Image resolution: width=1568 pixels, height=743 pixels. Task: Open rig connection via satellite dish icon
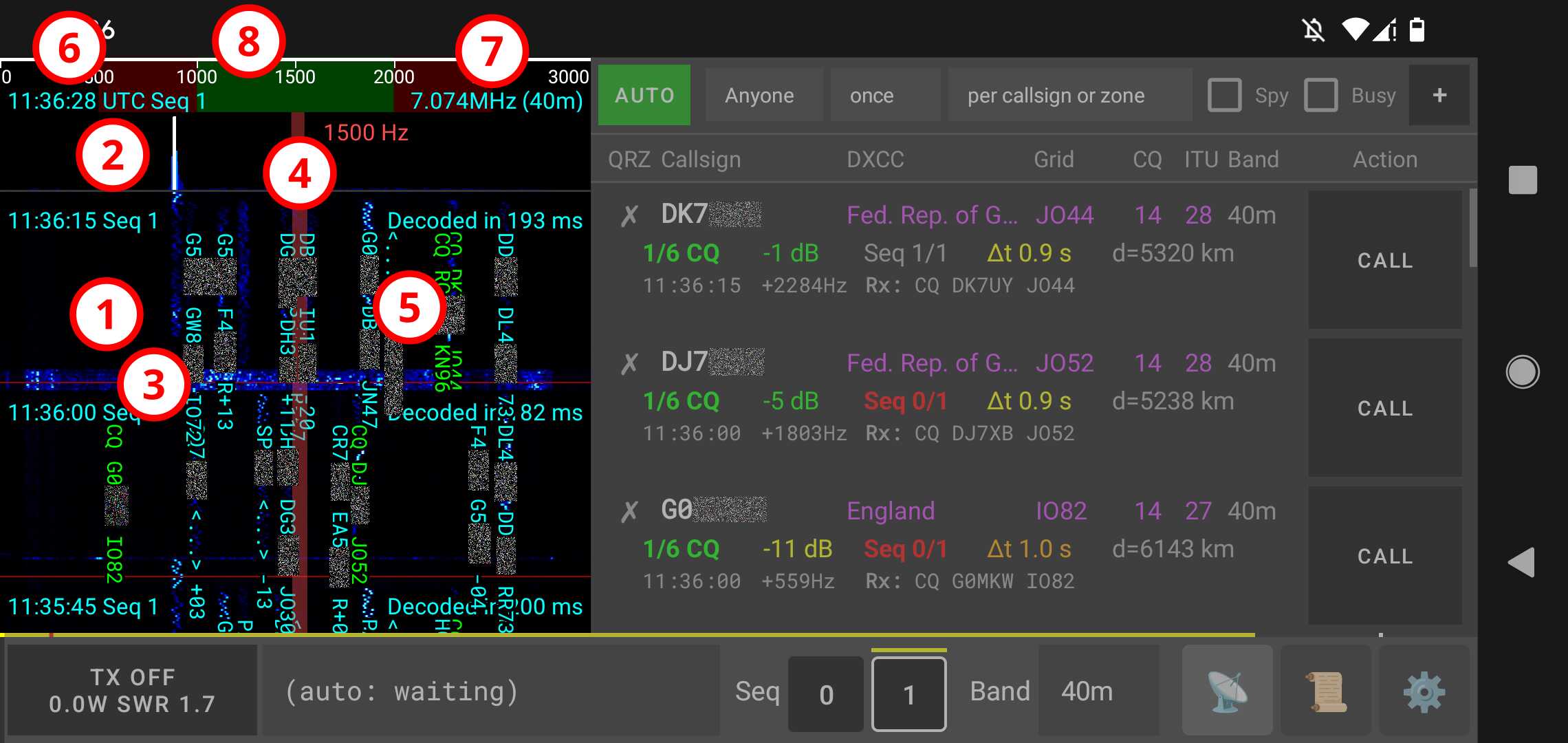[x=1228, y=690]
